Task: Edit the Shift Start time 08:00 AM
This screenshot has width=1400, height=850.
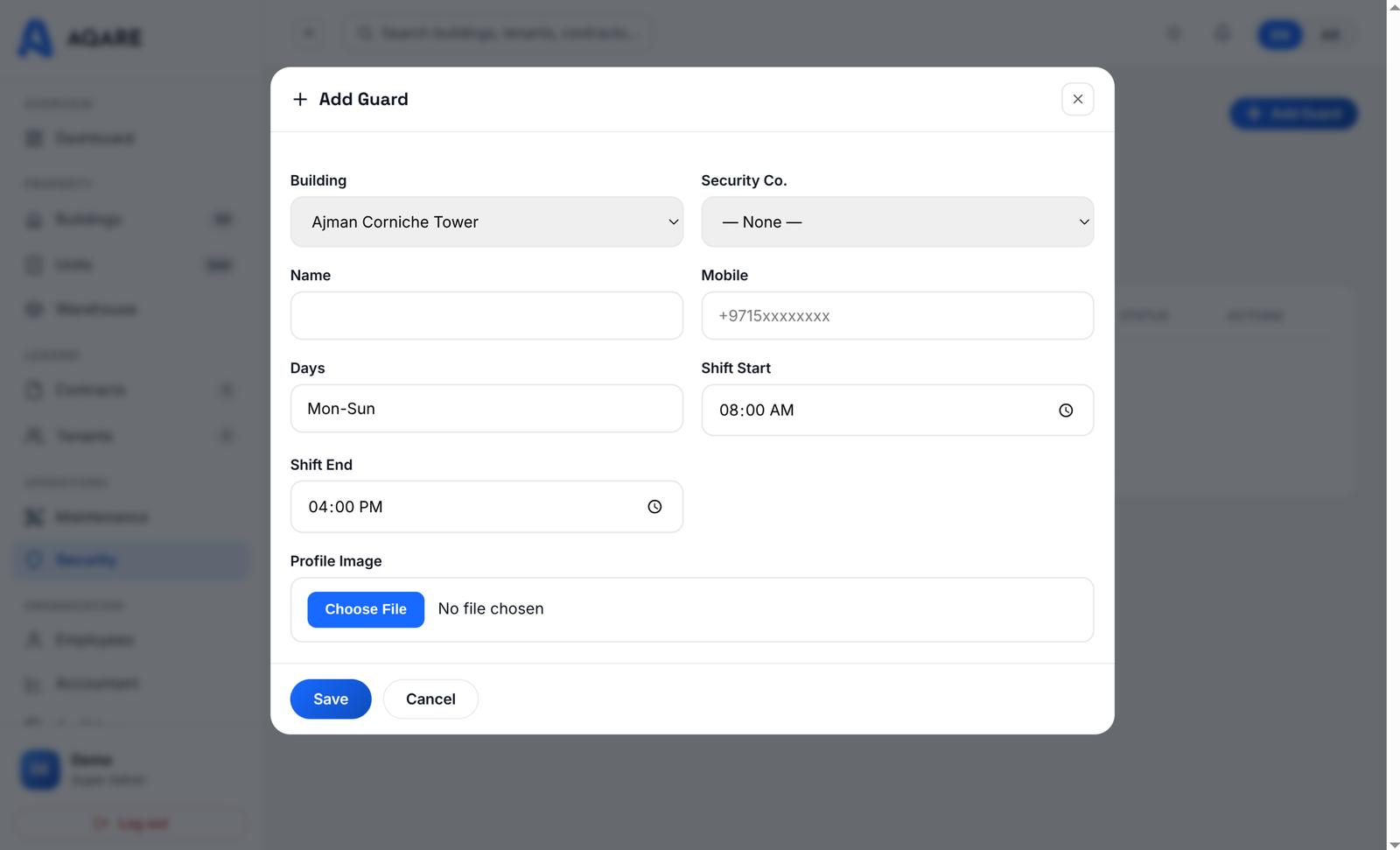Action: click(x=897, y=411)
